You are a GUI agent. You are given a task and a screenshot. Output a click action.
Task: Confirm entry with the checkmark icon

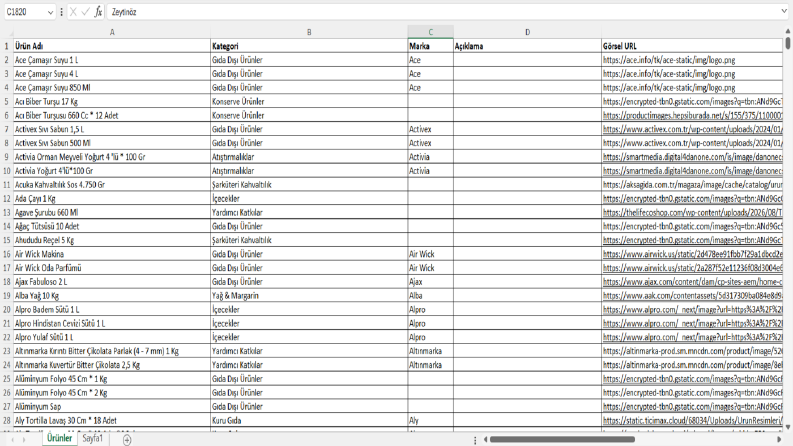point(85,12)
